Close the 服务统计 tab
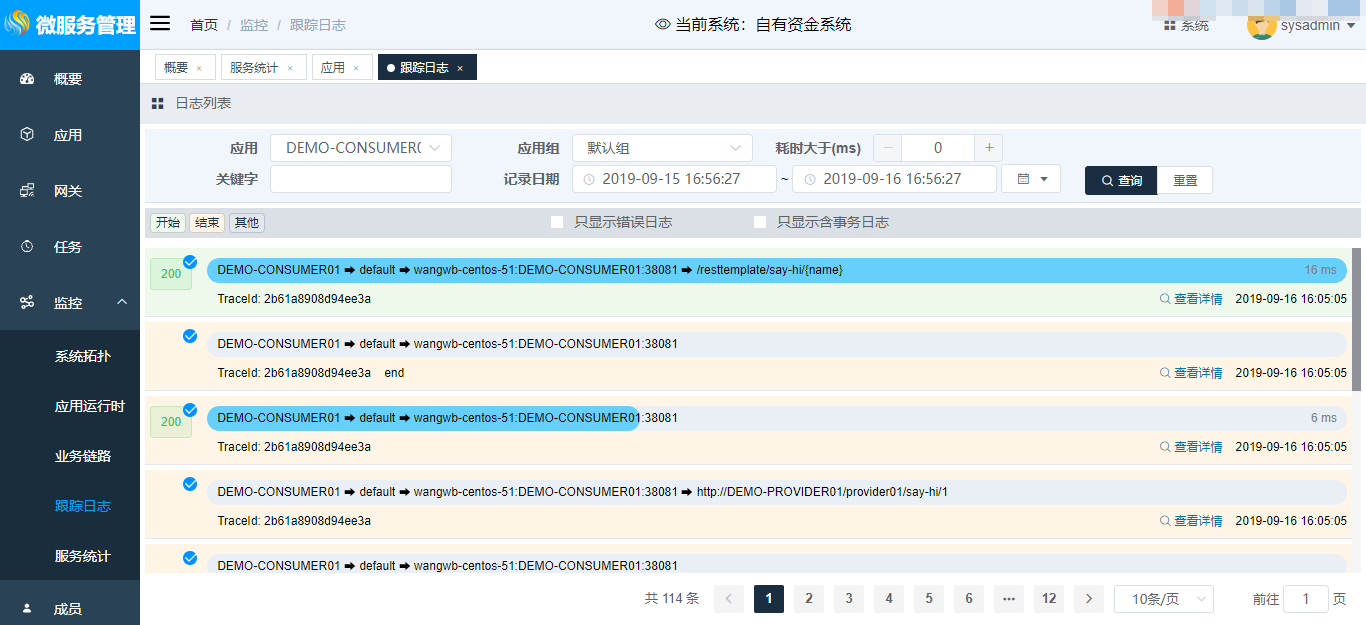The width and height of the screenshot is (1366, 625). click(x=290, y=68)
